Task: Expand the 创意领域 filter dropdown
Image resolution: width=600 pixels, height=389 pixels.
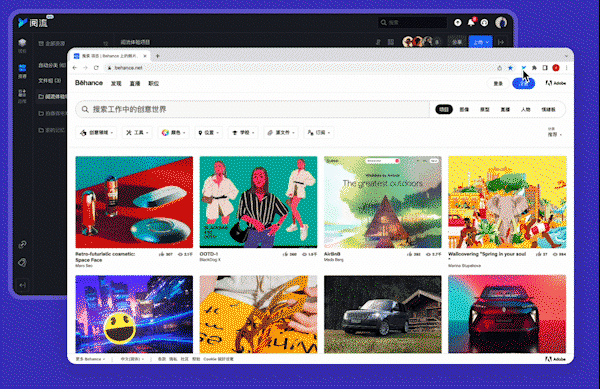Action: click(x=97, y=133)
